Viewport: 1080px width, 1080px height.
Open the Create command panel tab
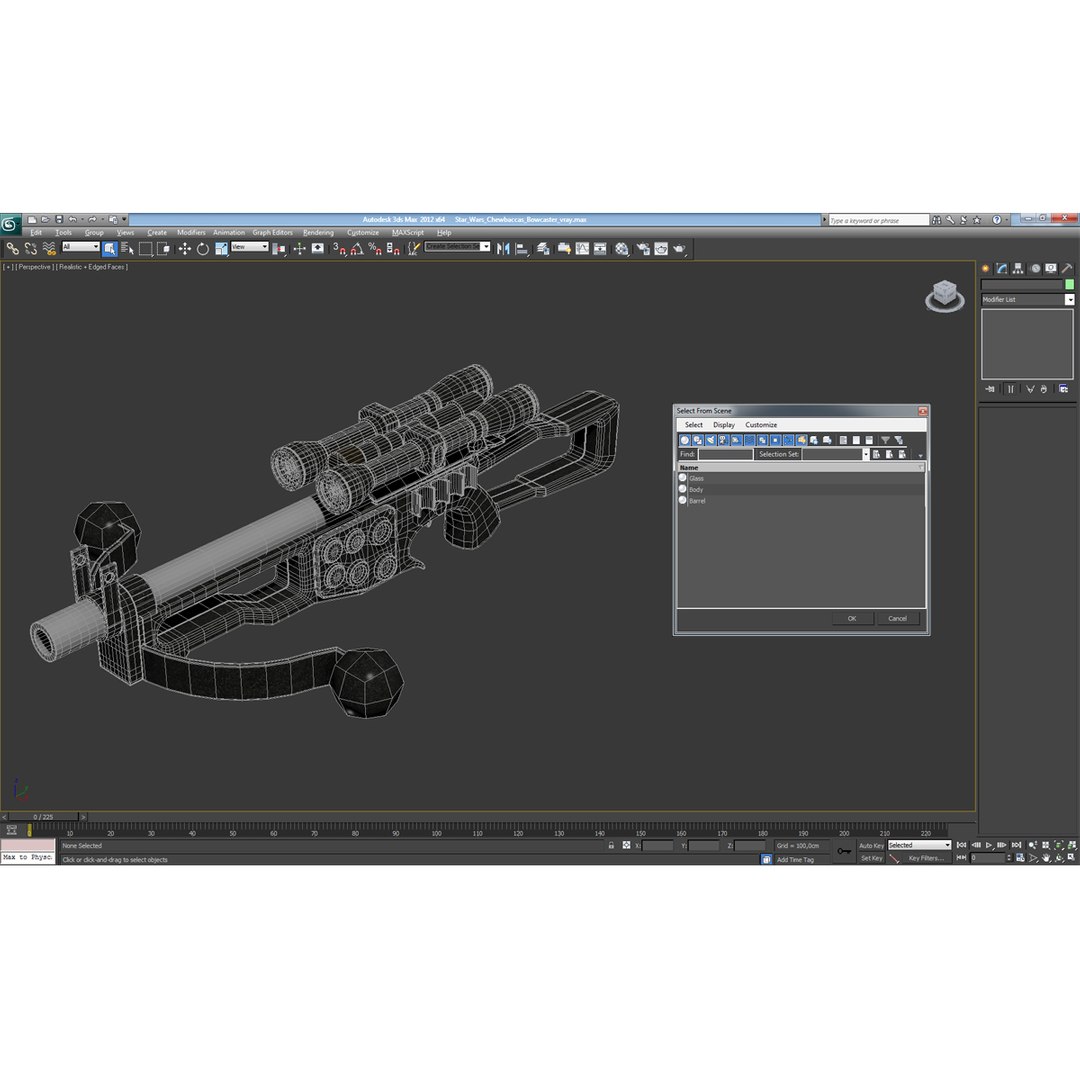[x=986, y=269]
